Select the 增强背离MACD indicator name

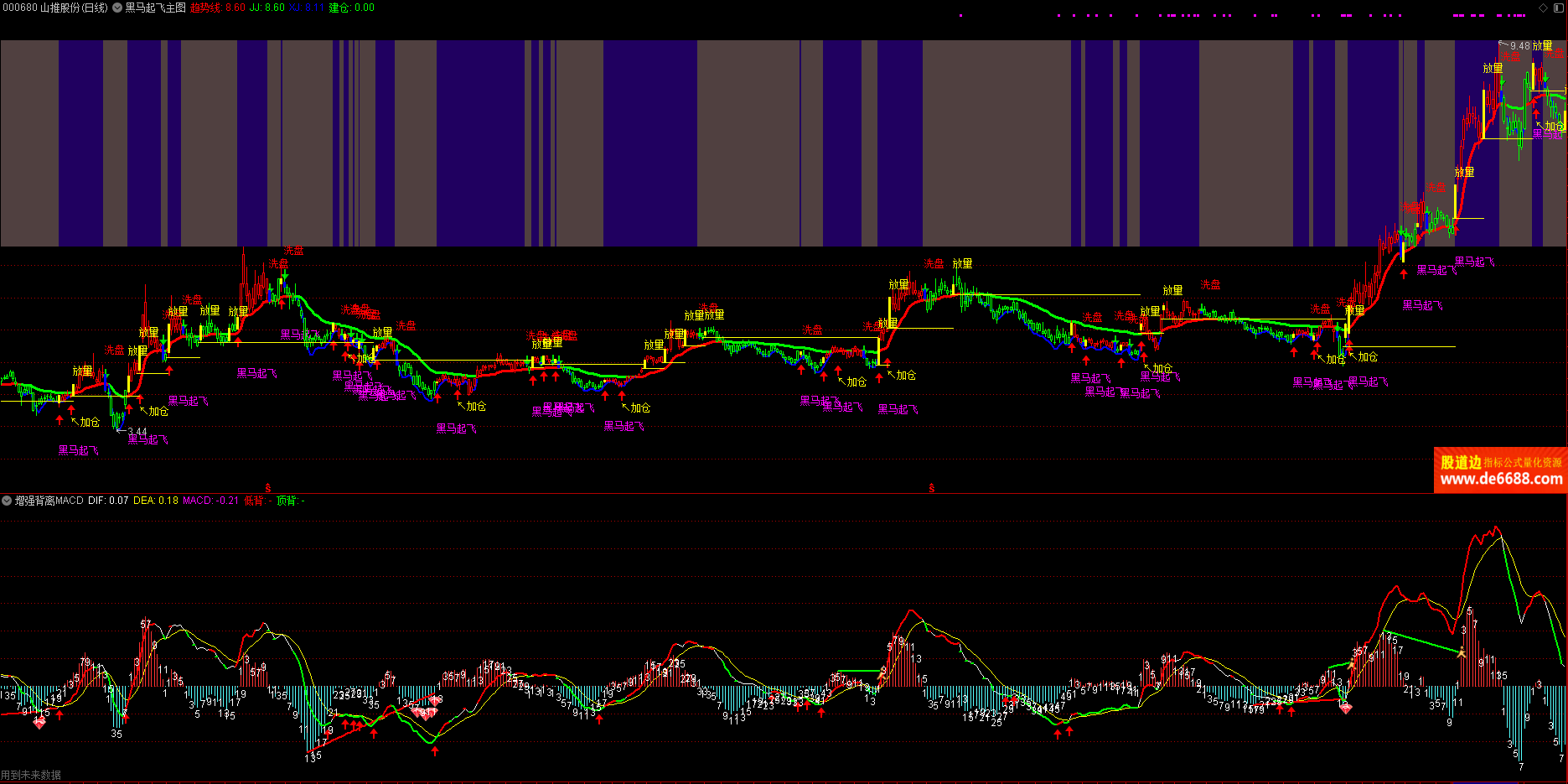click(x=49, y=501)
